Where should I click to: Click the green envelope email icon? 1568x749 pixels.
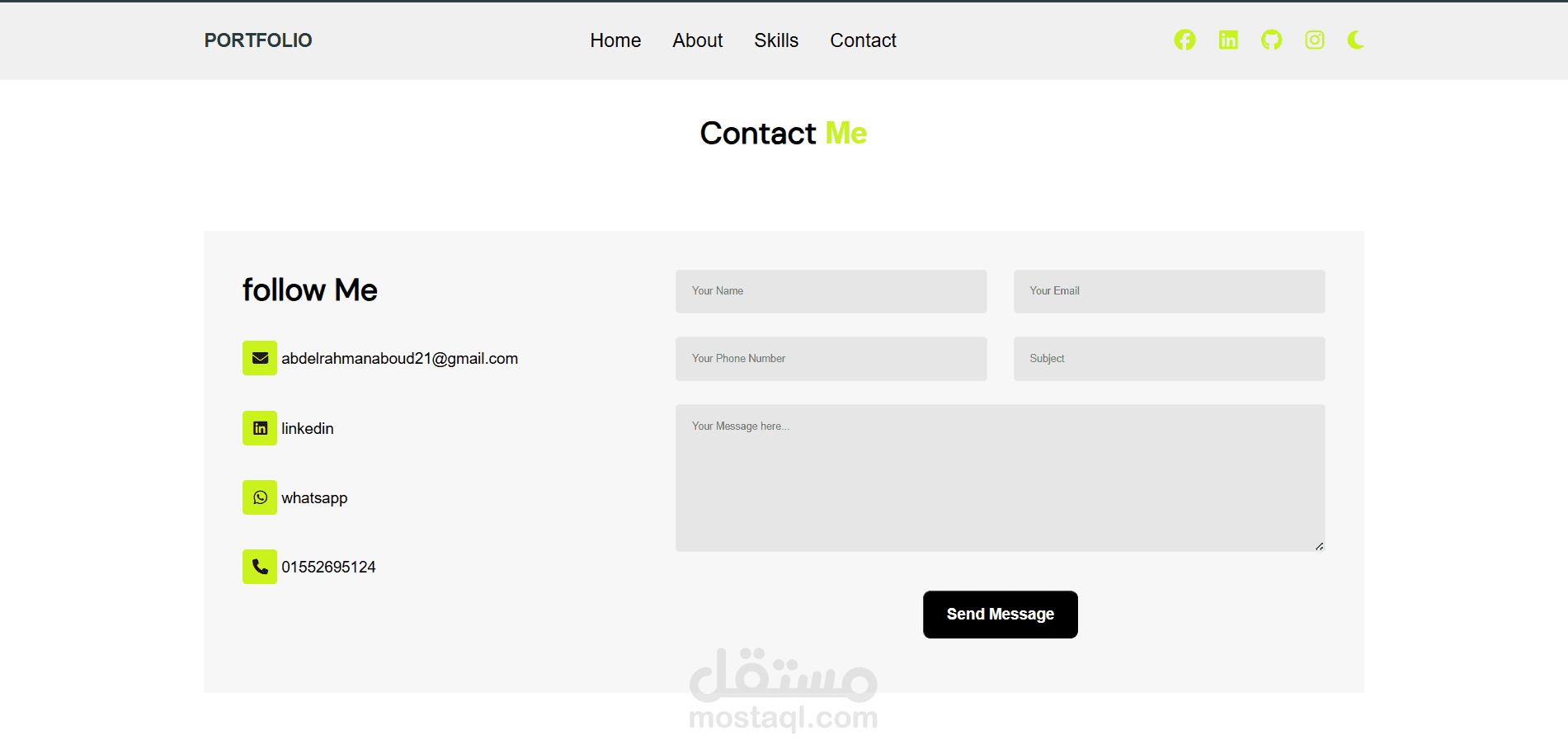[260, 358]
